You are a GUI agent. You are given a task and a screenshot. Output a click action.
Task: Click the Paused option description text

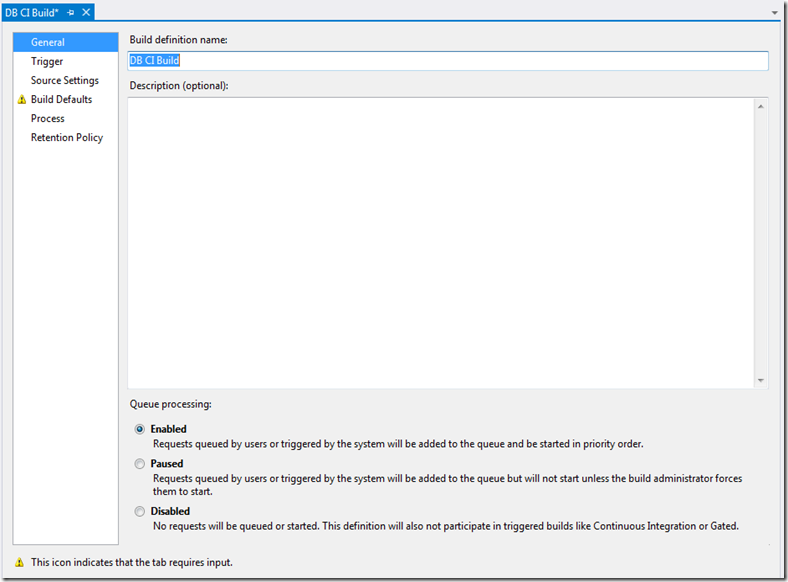(447, 485)
